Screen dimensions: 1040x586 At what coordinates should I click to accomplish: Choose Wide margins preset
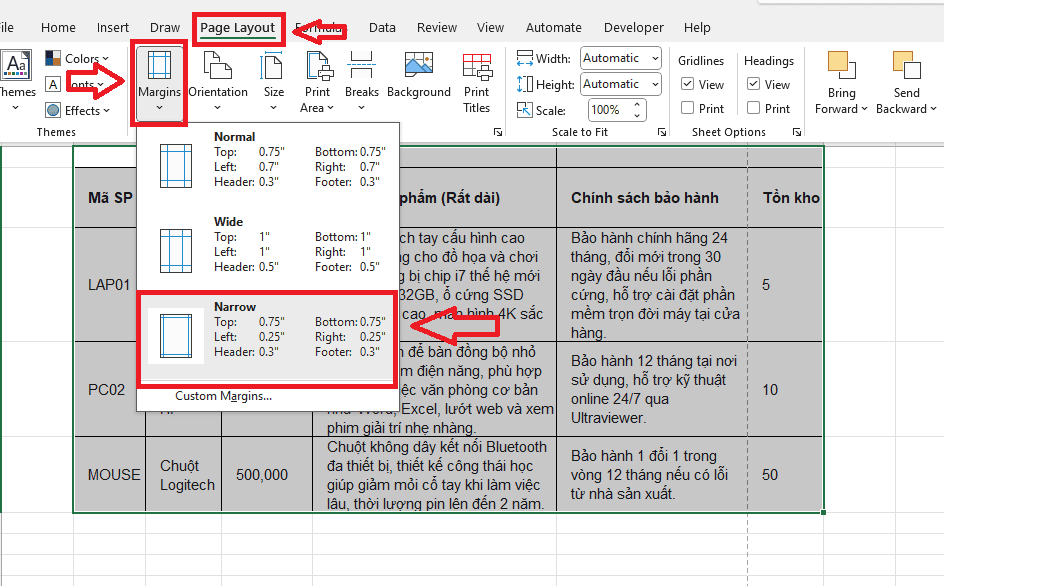(268, 249)
